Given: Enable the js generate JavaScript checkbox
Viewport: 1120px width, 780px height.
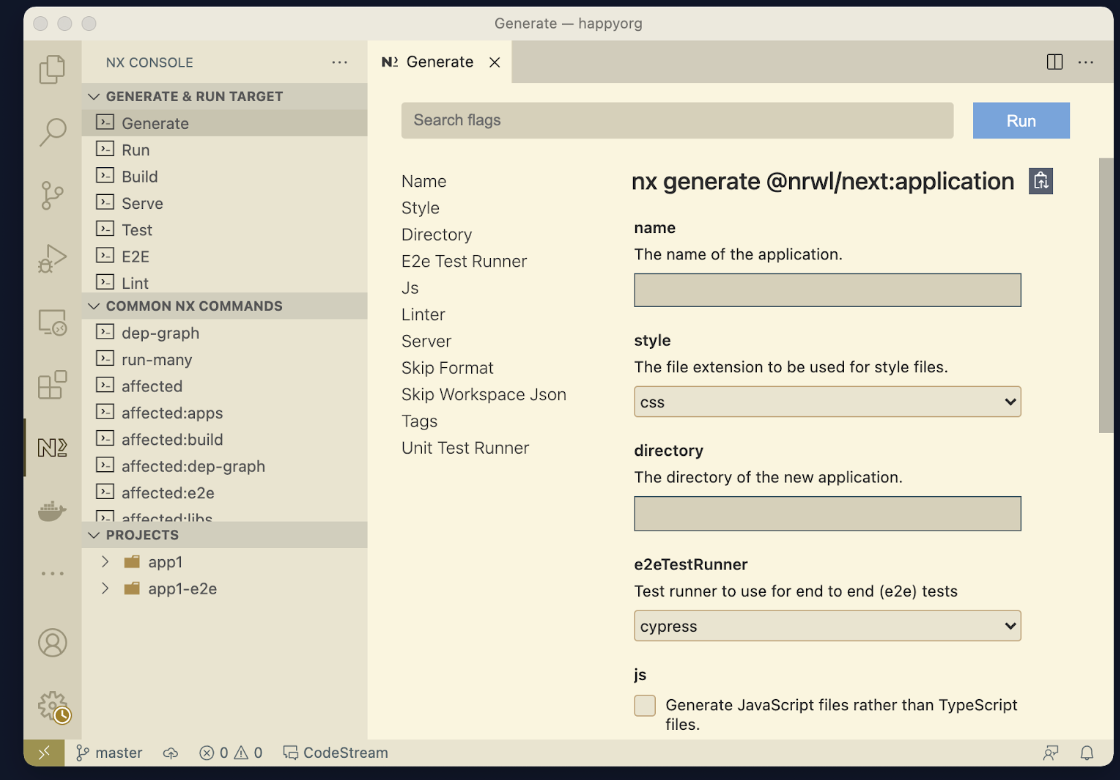Looking at the screenshot, I should click(x=645, y=706).
